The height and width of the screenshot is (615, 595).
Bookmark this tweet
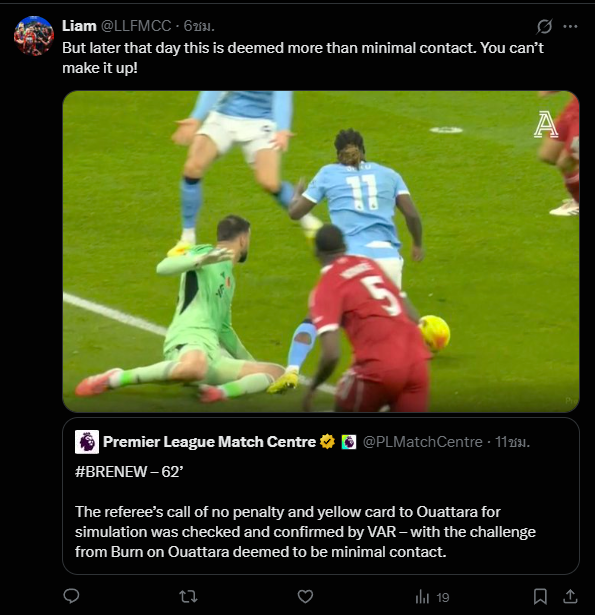(540, 596)
